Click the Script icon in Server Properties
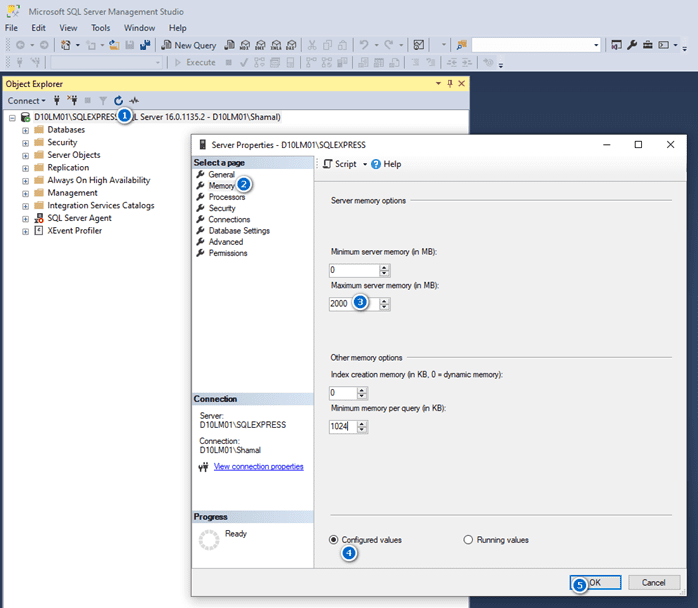The width and height of the screenshot is (698, 608). (x=328, y=164)
